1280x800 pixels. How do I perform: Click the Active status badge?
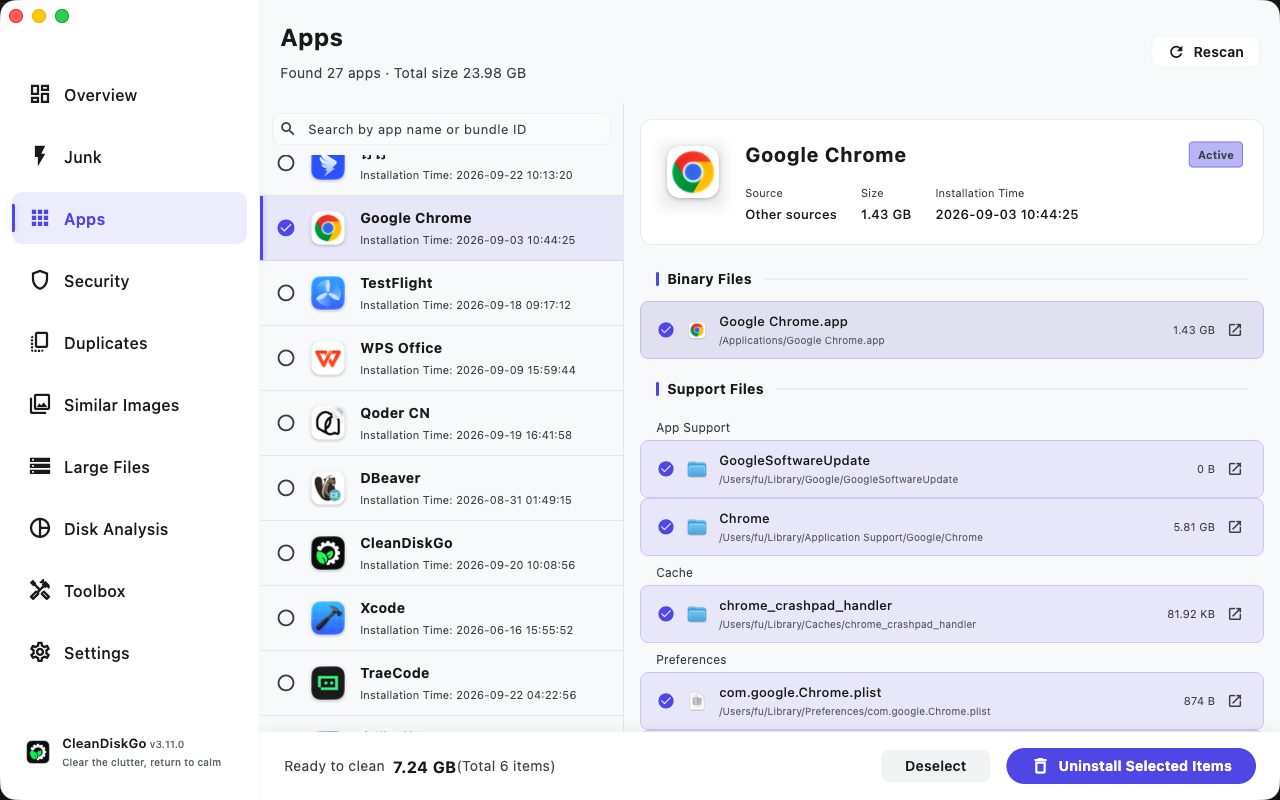click(x=1216, y=155)
